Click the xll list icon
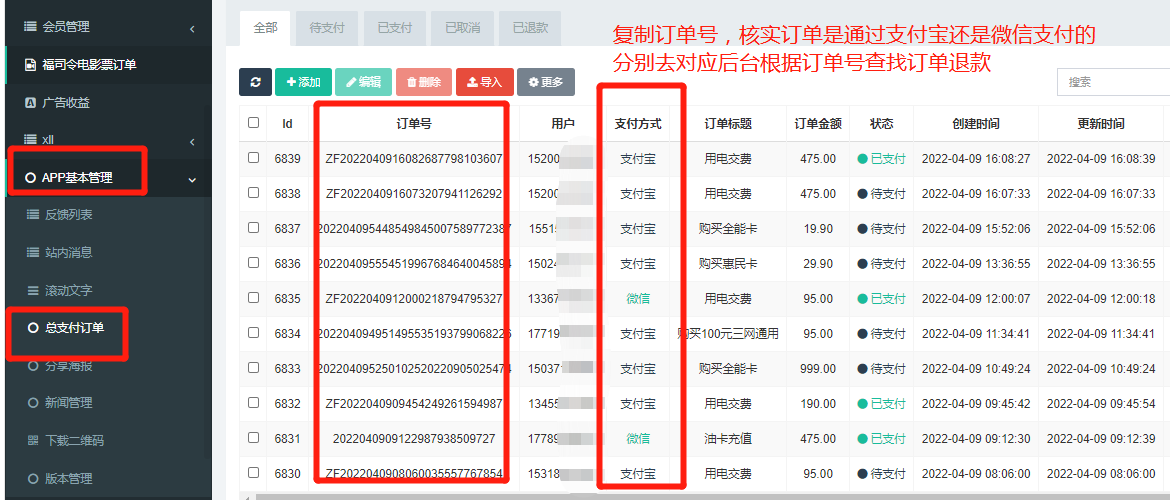The height and width of the screenshot is (500, 1170). (x=30, y=140)
